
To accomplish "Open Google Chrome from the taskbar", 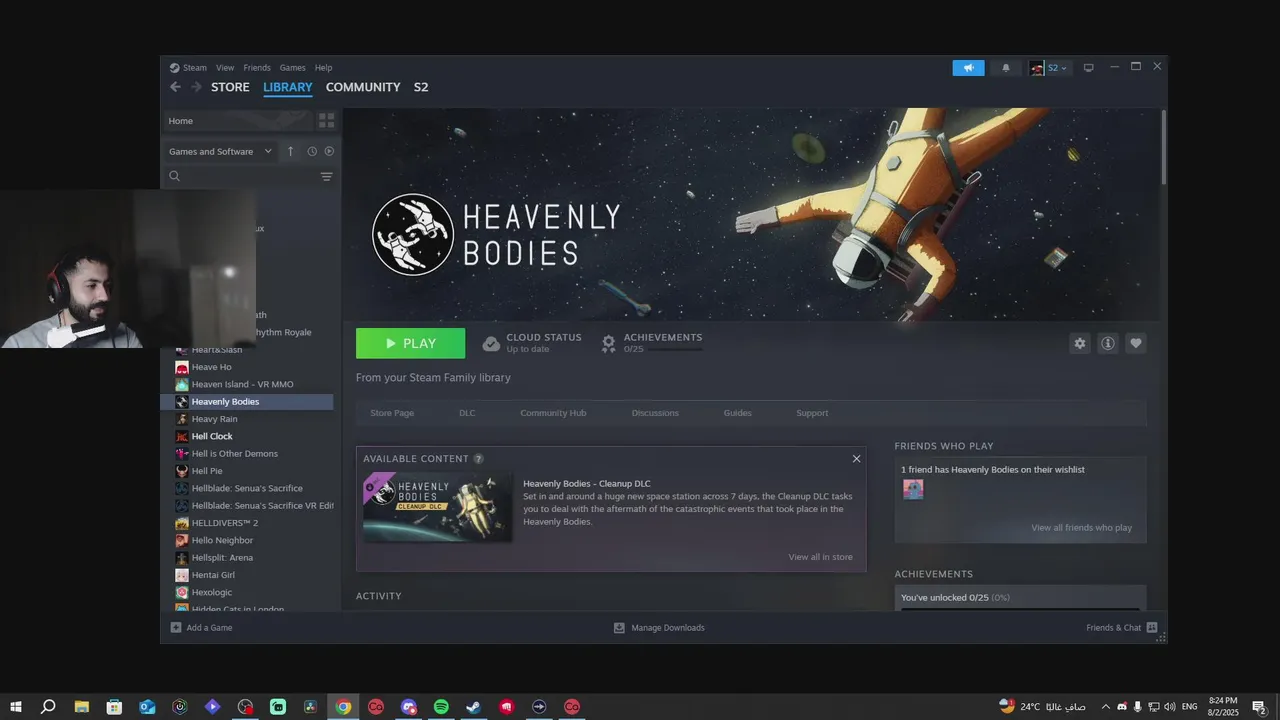I will (x=343, y=707).
